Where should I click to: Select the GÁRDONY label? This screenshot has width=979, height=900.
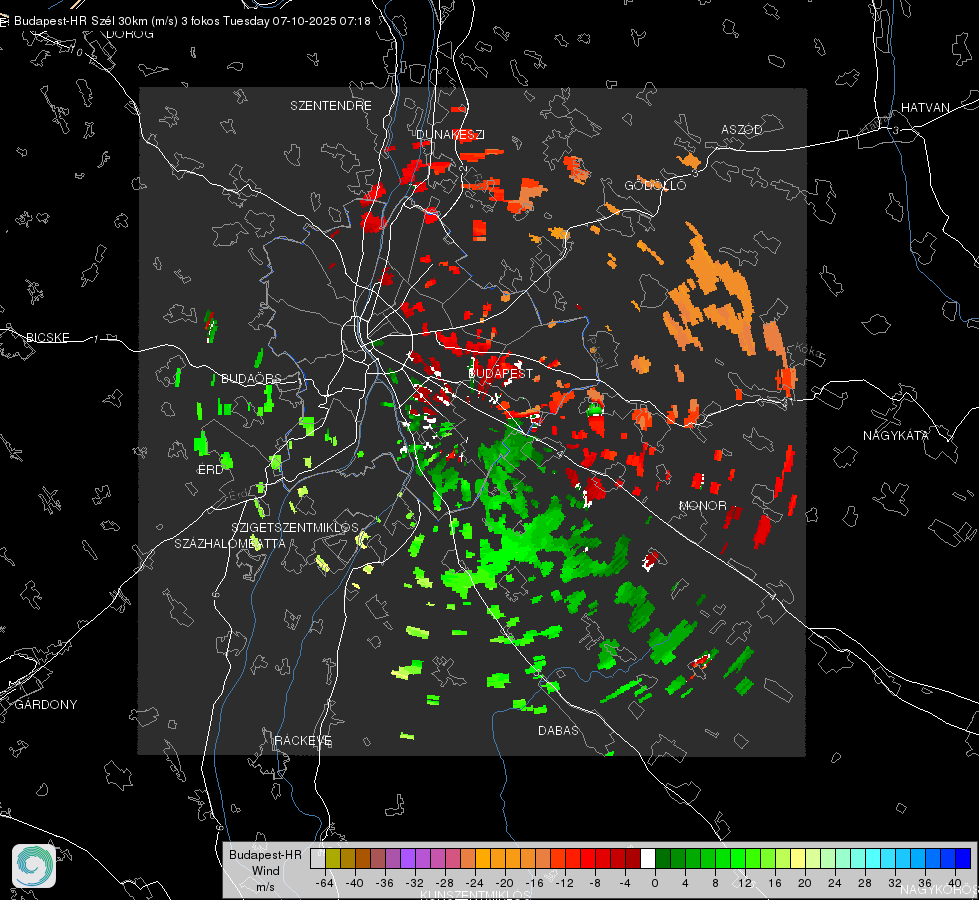tap(46, 705)
